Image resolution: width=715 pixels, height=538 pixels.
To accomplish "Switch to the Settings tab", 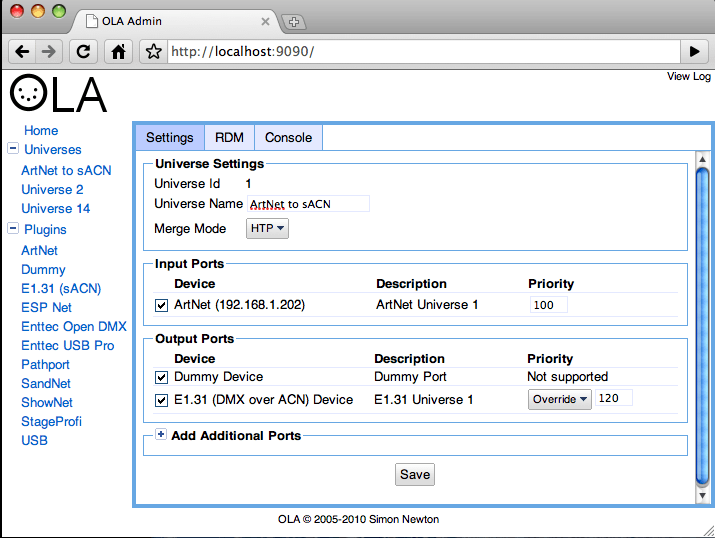I will click(170, 137).
